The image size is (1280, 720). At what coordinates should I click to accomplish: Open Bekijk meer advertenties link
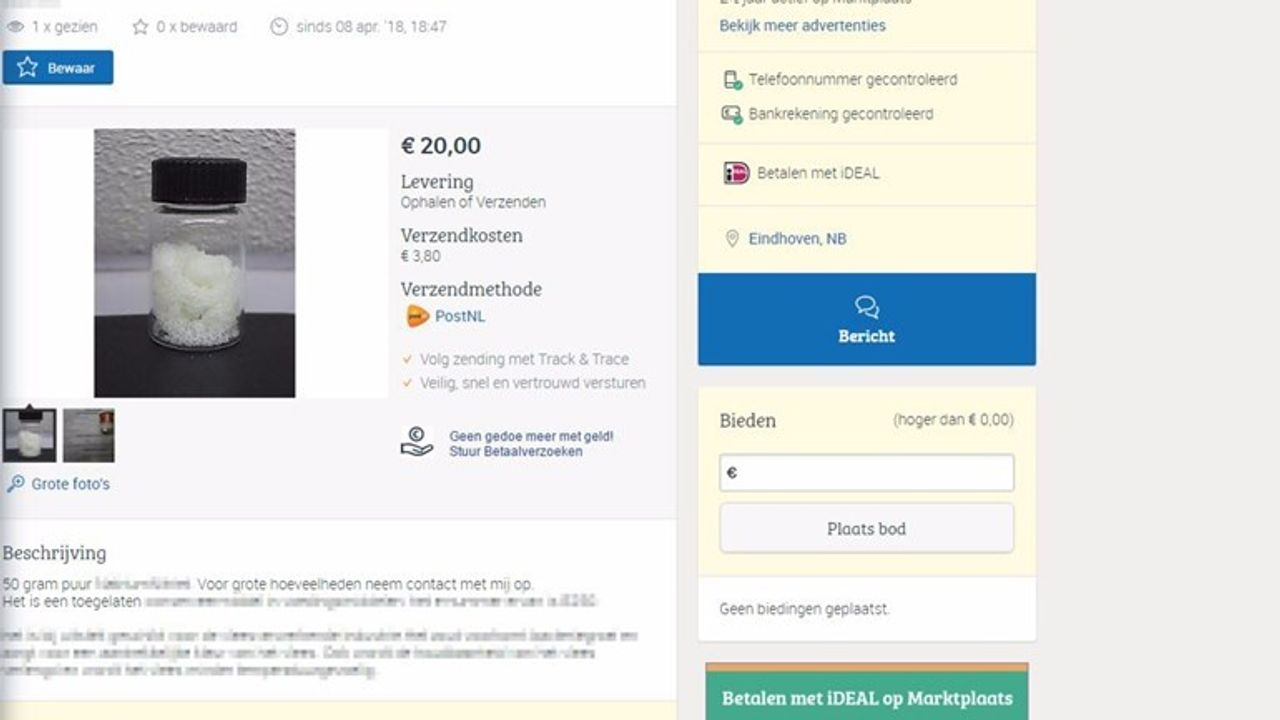click(x=802, y=26)
